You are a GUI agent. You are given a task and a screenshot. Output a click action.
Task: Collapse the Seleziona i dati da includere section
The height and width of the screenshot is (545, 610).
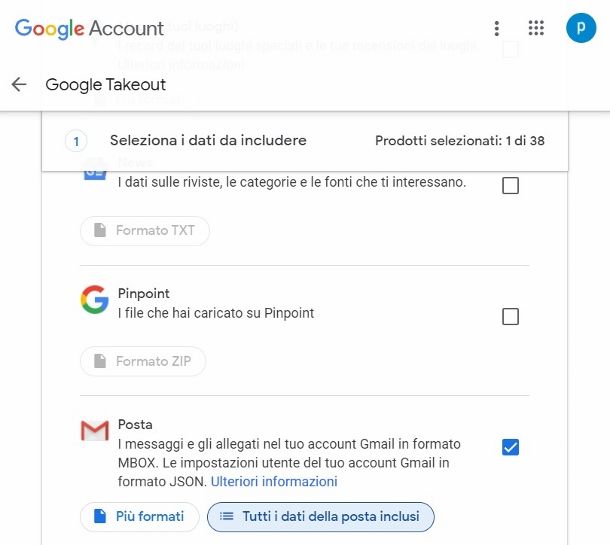click(x=208, y=141)
